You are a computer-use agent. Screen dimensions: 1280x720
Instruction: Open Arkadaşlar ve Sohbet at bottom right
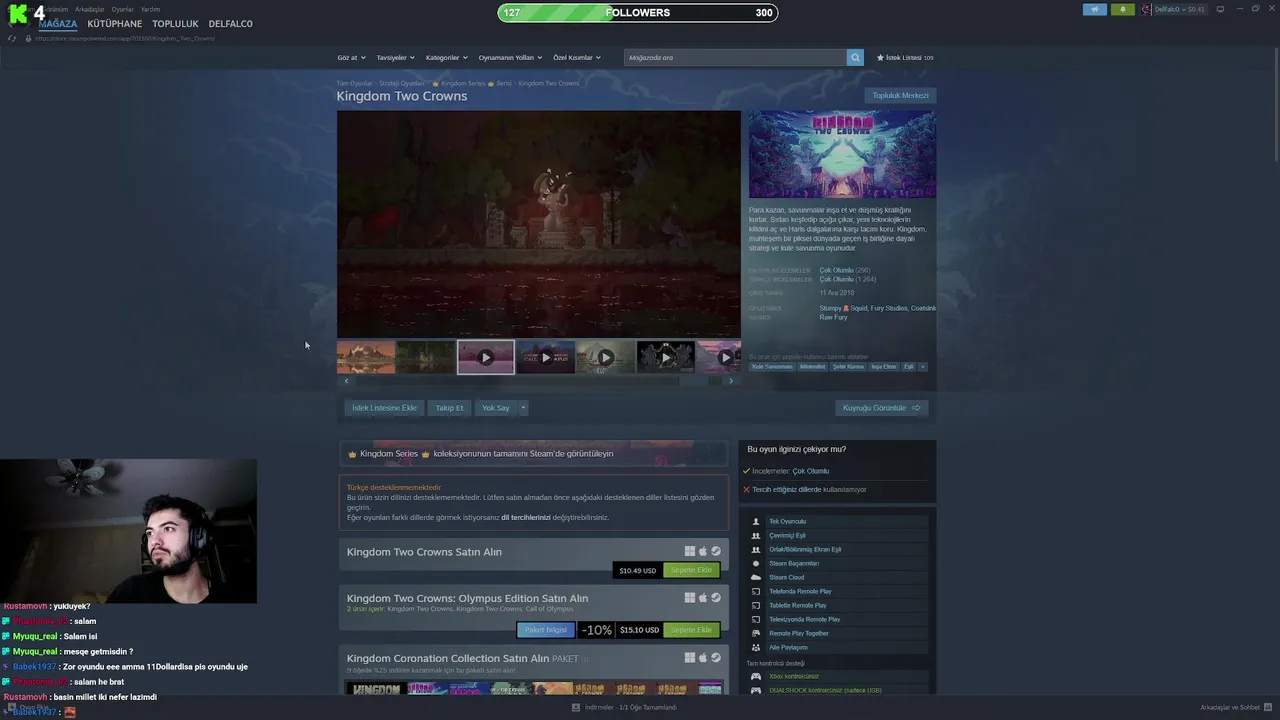(x=1235, y=707)
